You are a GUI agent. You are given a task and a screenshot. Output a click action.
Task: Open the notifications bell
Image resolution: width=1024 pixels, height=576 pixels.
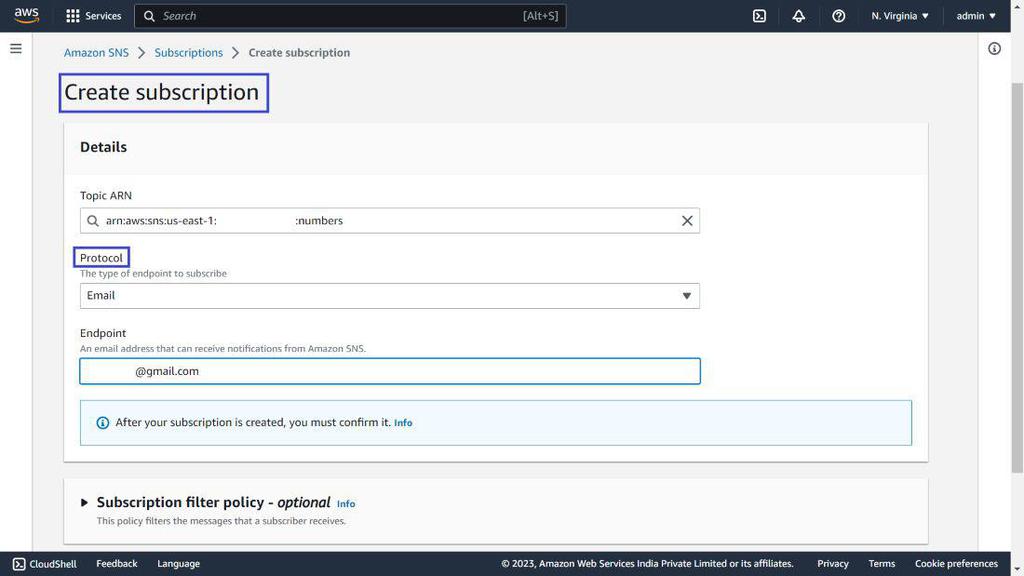click(799, 16)
